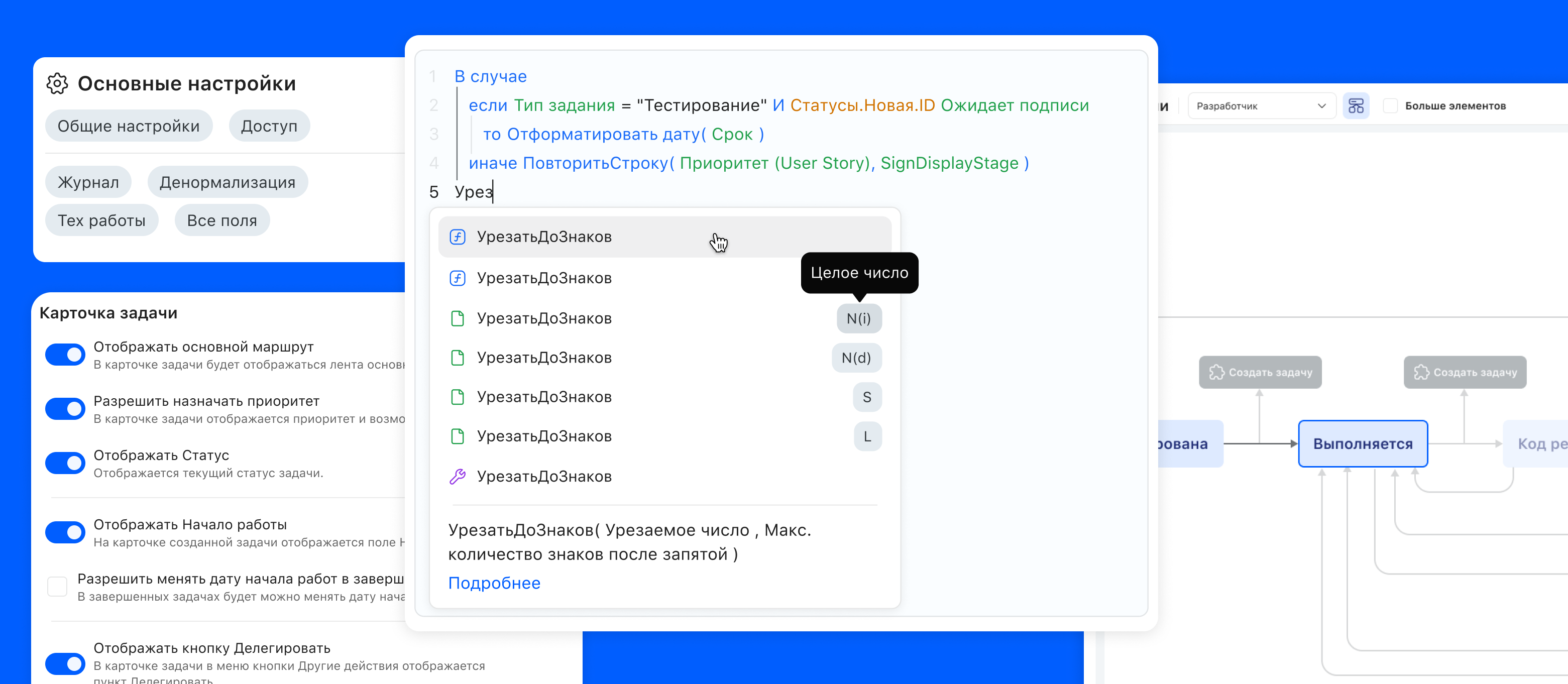
Task: Click the green field icon next to N(d) suggestion
Action: click(458, 358)
